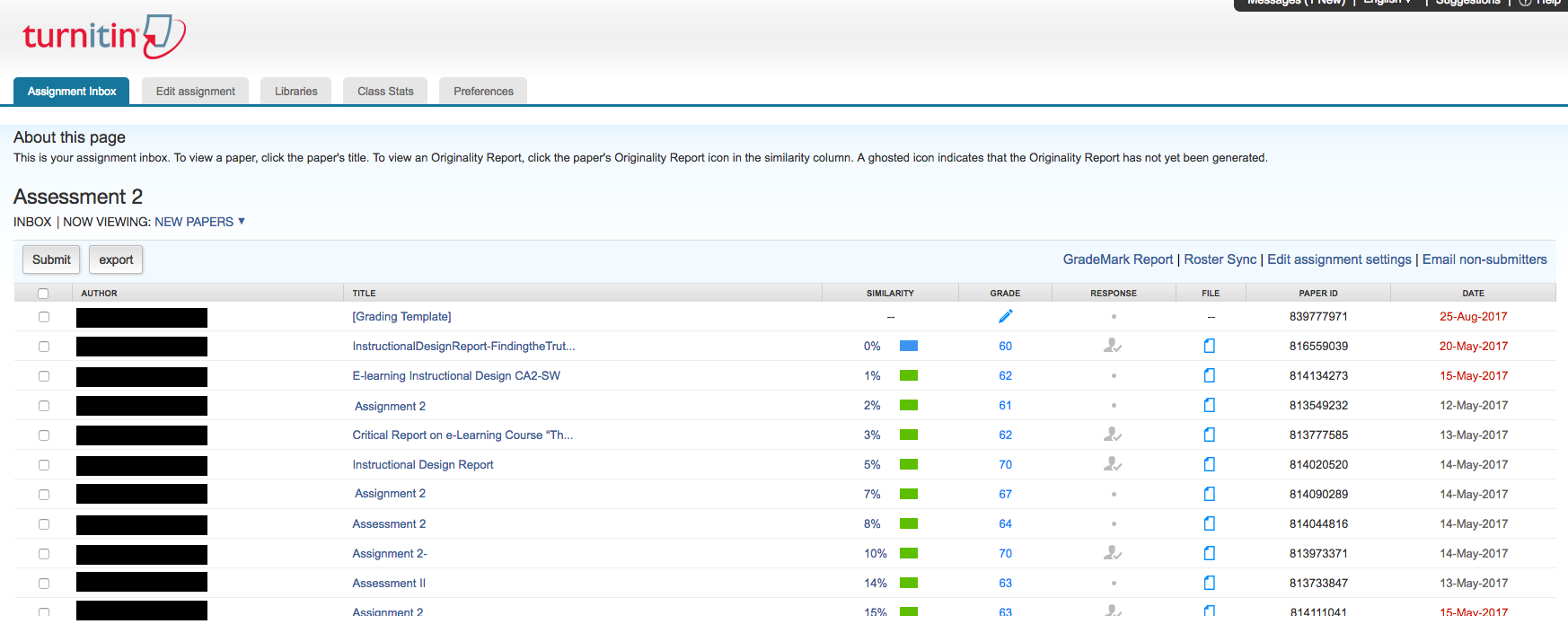Click paper ID 839777971
Viewport: 1568px width, 624px height.
click(x=1318, y=316)
